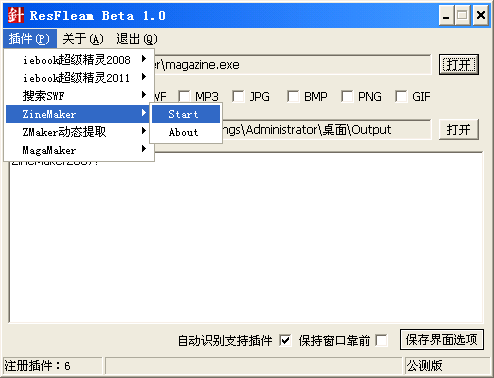This screenshot has width=494, height=378.
Task: Enable the BMP checkbox
Action: (x=293, y=96)
